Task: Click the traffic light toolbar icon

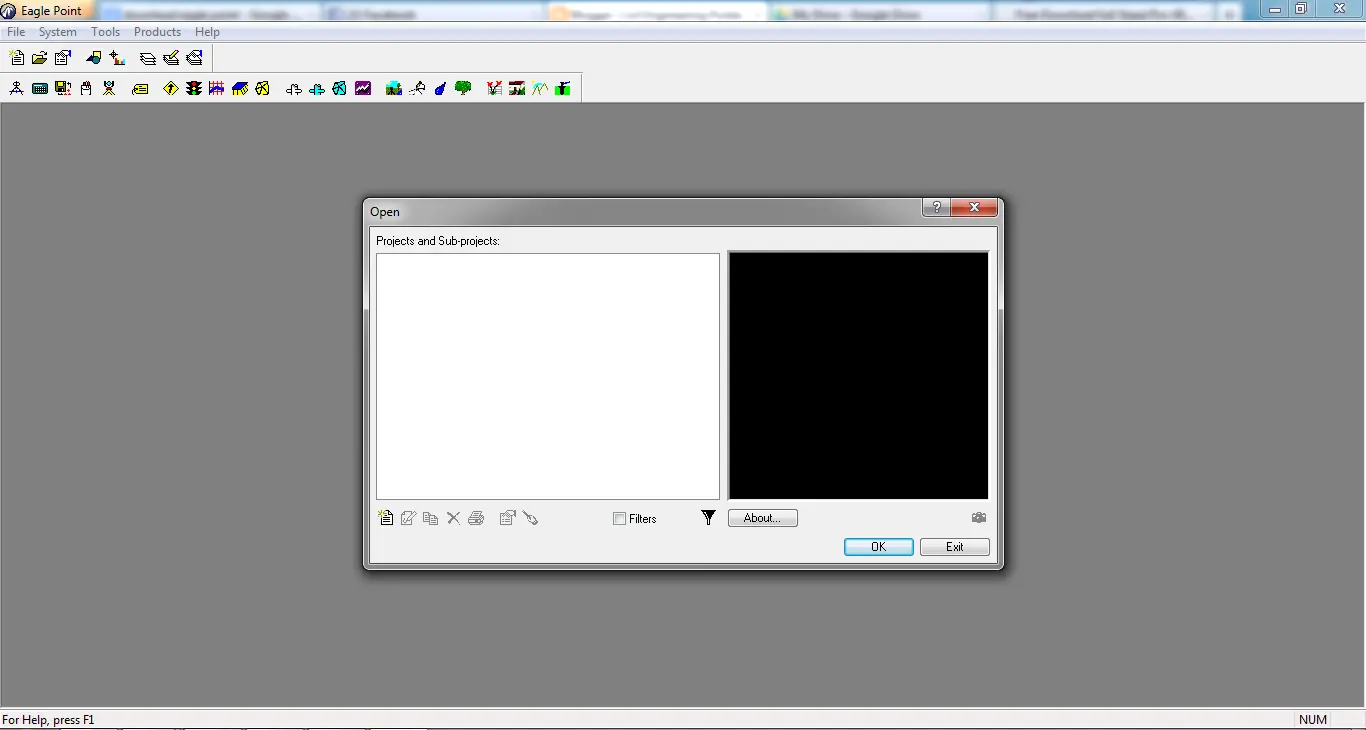Action: (194, 88)
